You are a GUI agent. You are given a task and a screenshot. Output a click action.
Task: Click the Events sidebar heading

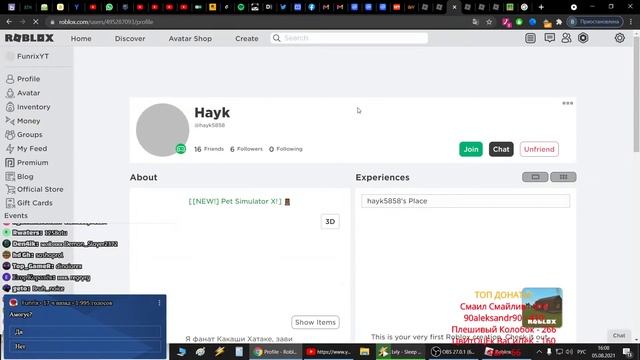pyautogui.click(x=16, y=216)
